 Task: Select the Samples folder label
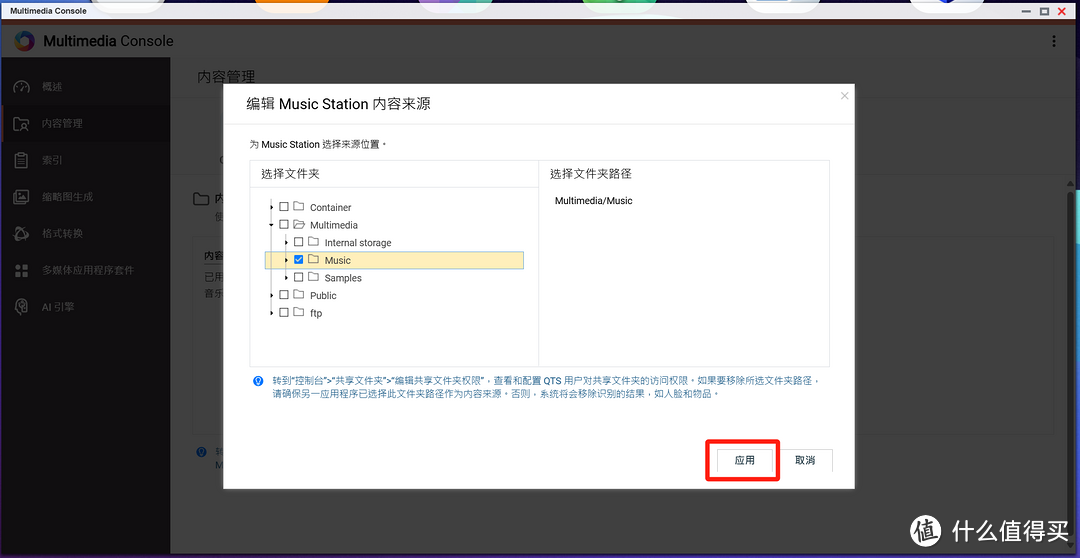(x=343, y=278)
